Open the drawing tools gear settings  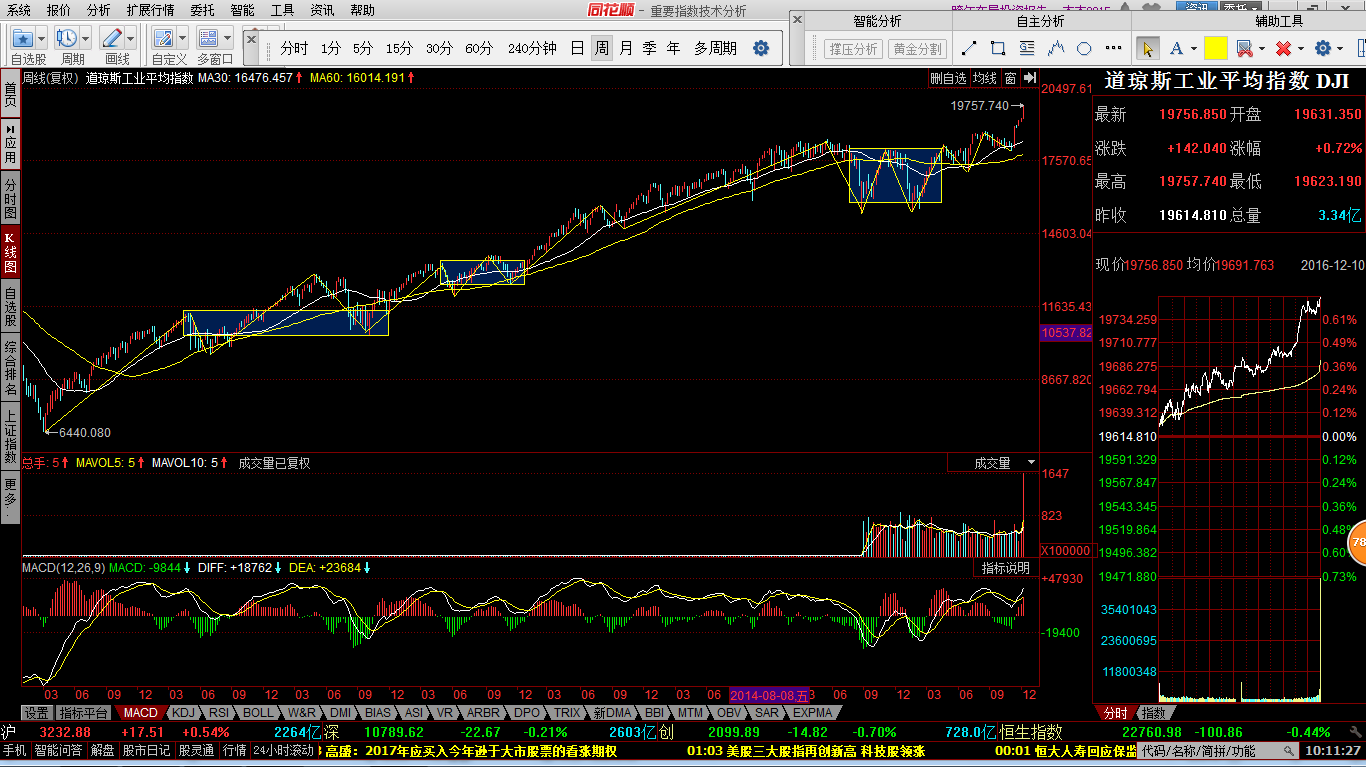[x=1323, y=48]
